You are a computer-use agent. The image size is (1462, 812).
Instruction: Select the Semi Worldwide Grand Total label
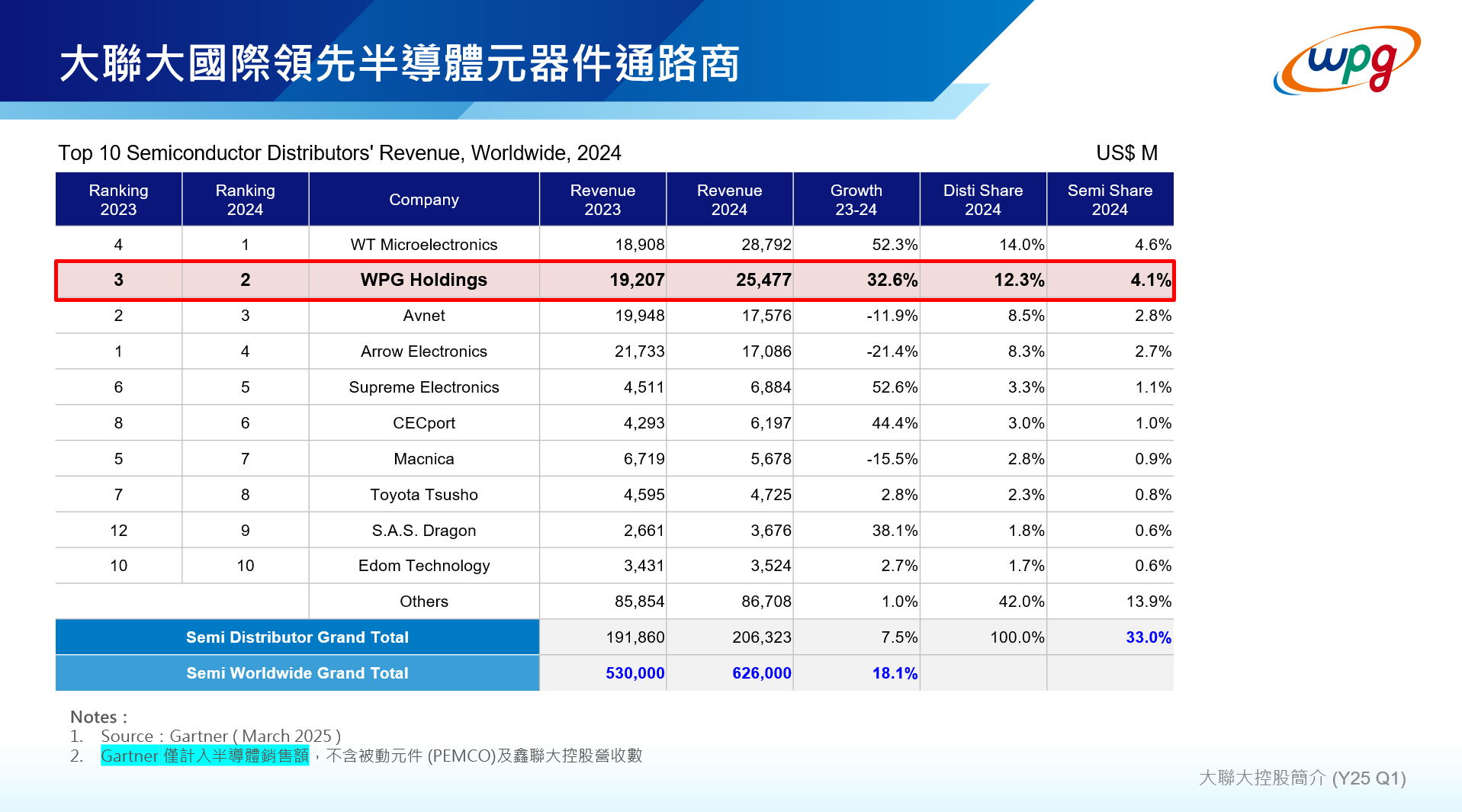(297, 673)
